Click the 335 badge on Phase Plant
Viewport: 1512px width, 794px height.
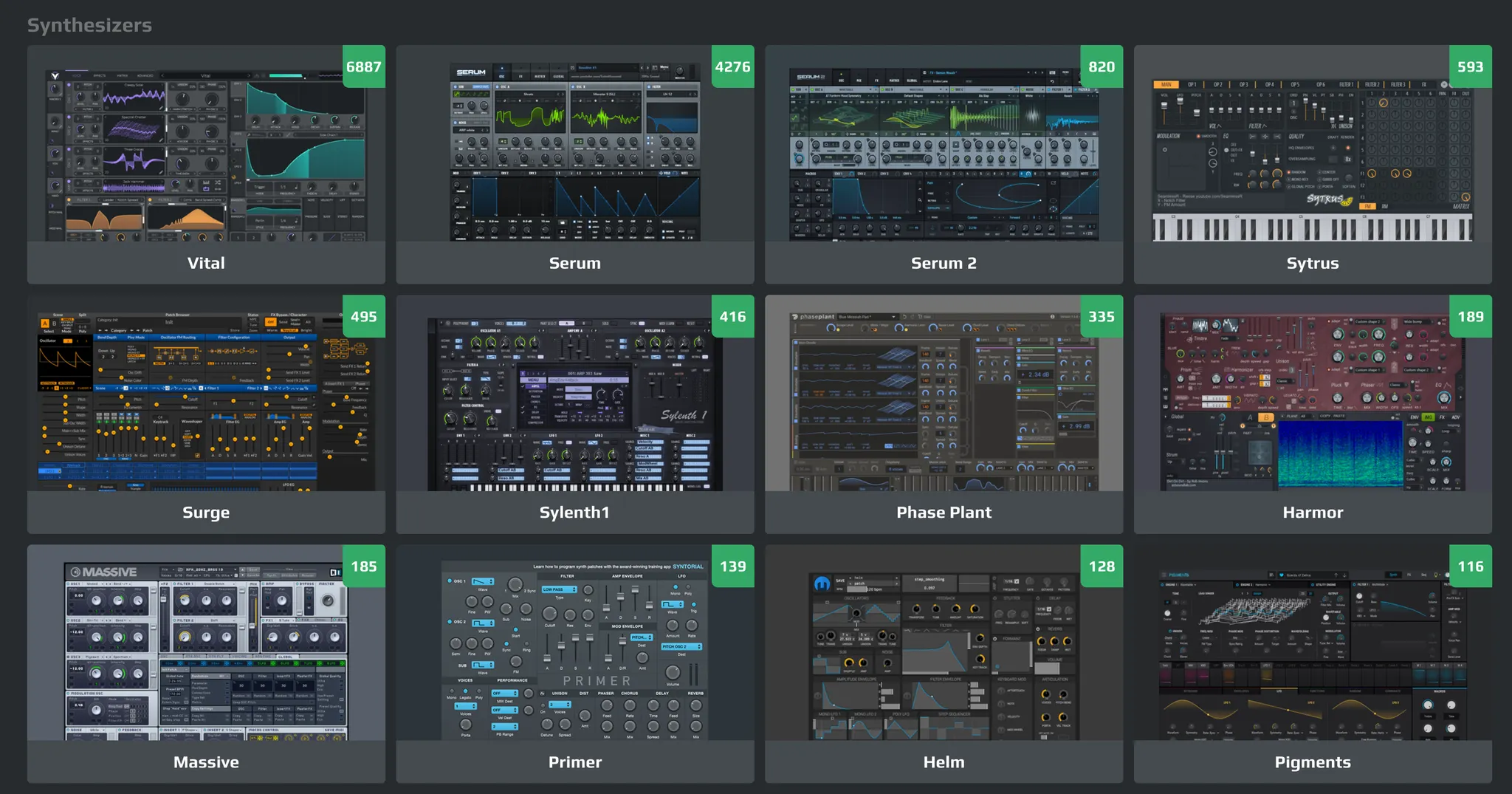1101,316
